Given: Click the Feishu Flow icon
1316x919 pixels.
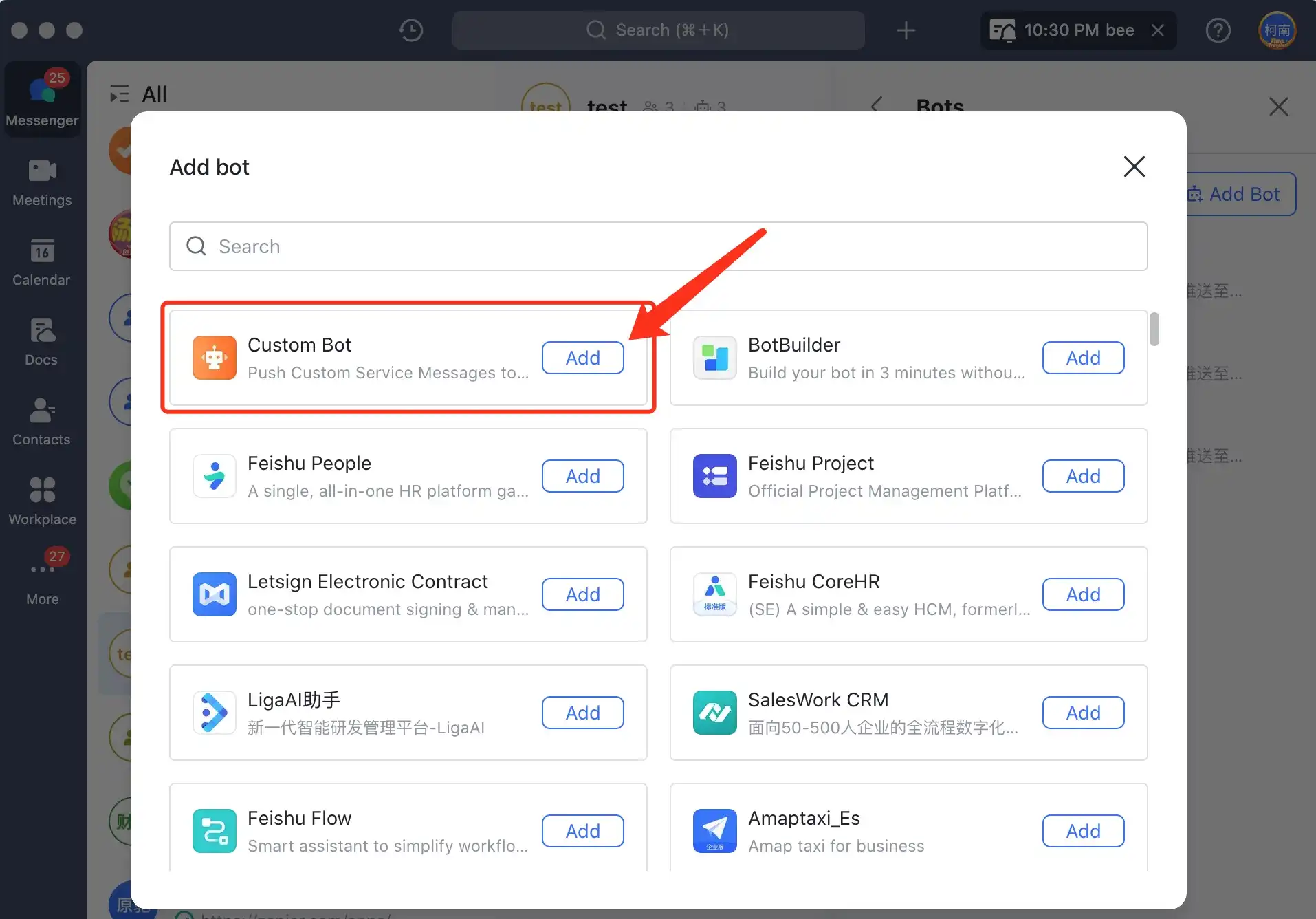Looking at the screenshot, I should [215, 831].
